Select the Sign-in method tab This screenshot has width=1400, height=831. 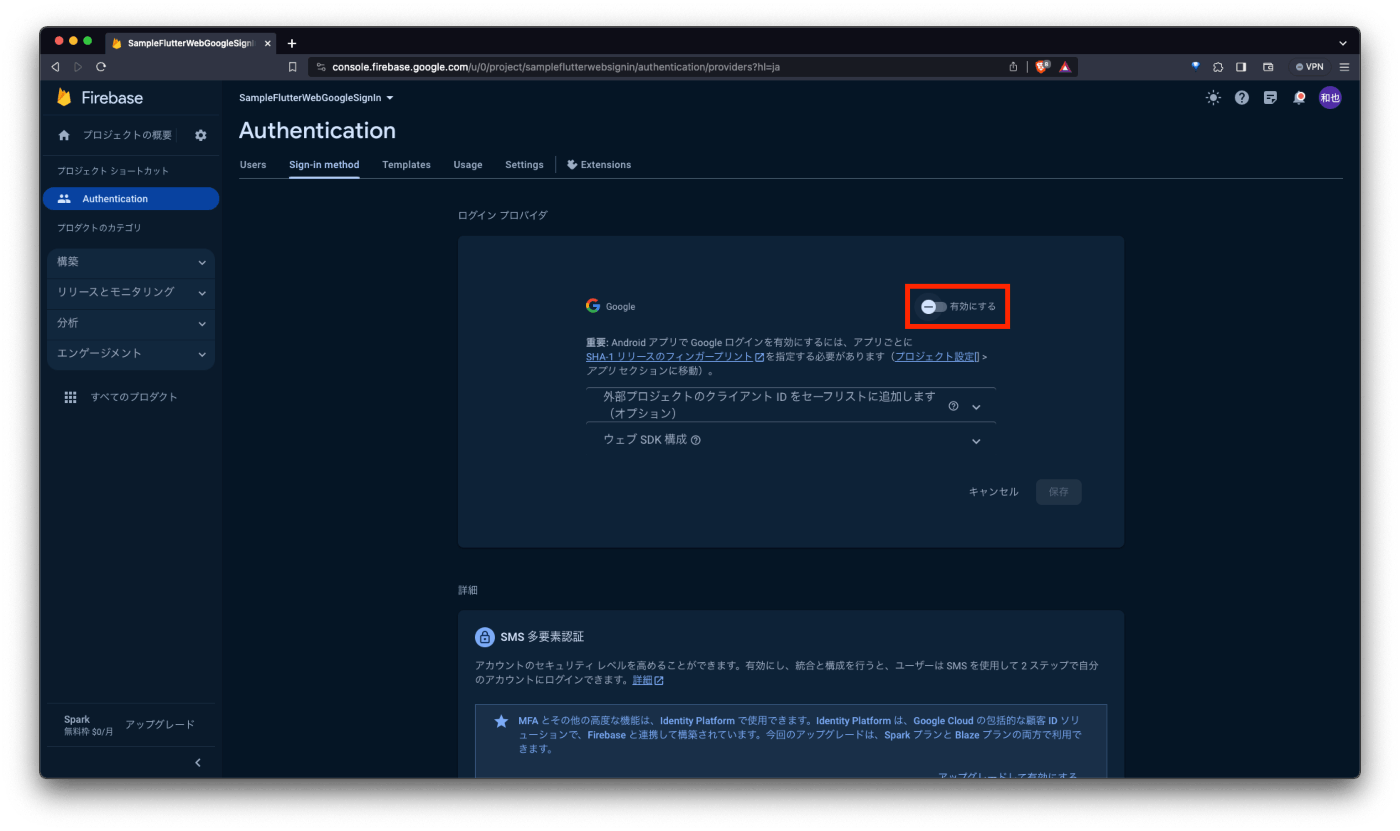[x=324, y=165]
